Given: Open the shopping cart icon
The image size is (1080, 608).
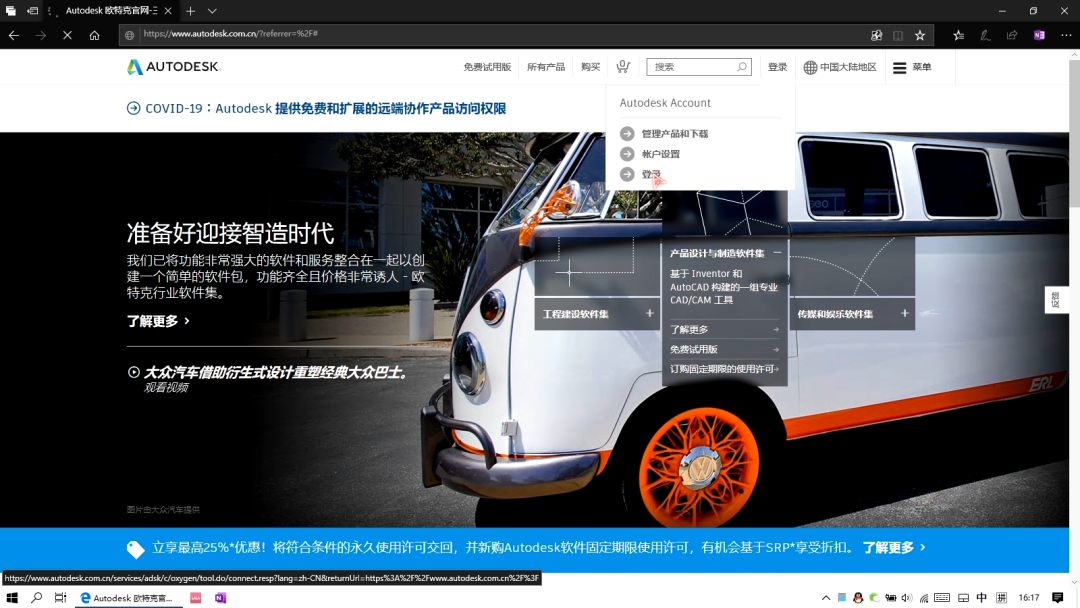Looking at the screenshot, I should click(623, 66).
